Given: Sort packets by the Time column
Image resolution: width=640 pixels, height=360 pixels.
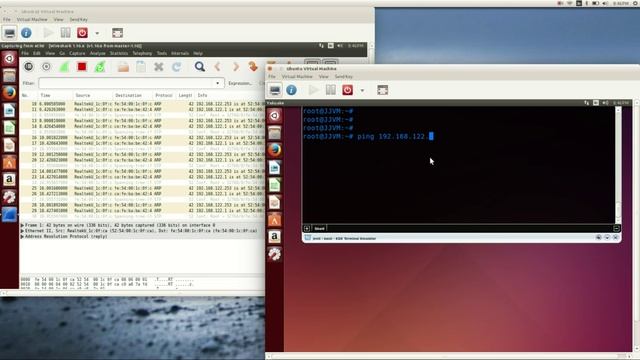Looking at the screenshot, I should click(x=56, y=96).
